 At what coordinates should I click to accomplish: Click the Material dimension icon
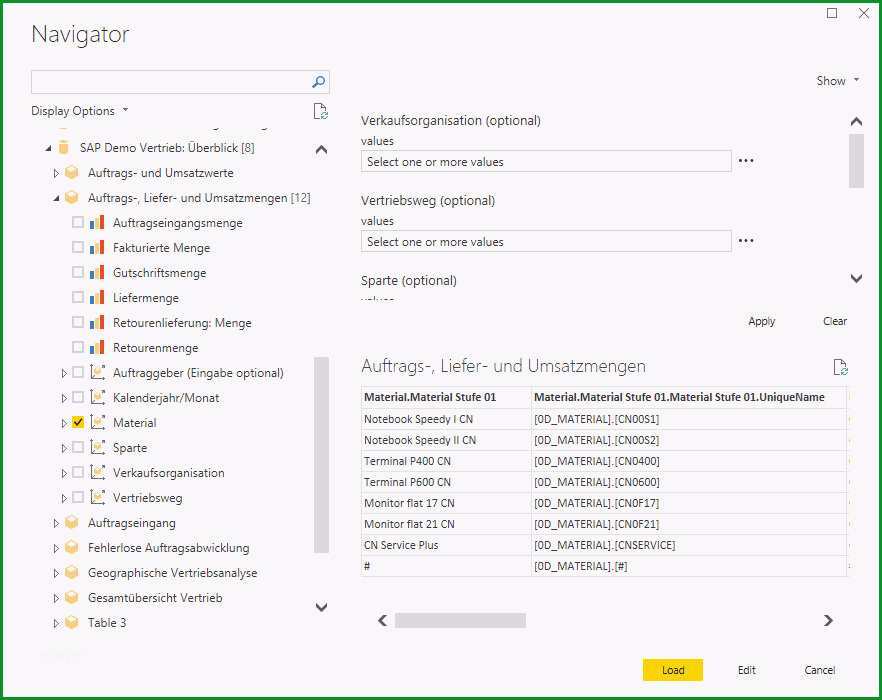point(98,422)
